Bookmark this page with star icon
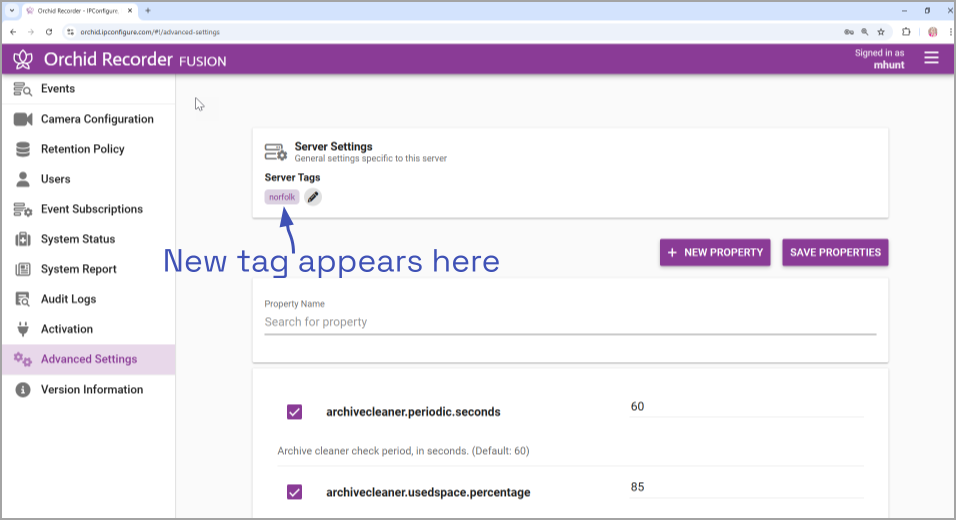 pyautogui.click(x=881, y=32)
